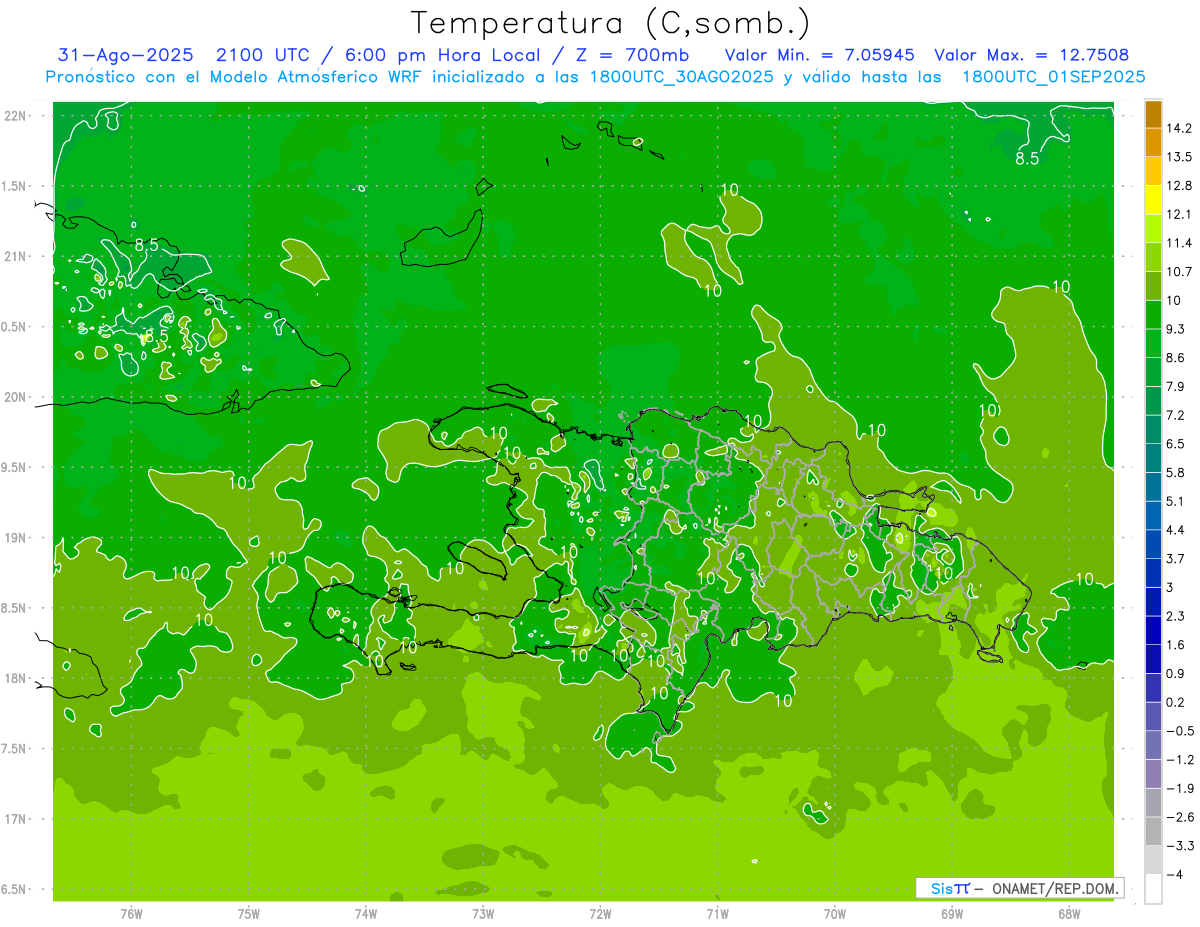The height and width of the screenshot is (927, 1200).
Task: Click the 'ONAMET/REP.DOM.' credit label
Action: click(1056, 888)
